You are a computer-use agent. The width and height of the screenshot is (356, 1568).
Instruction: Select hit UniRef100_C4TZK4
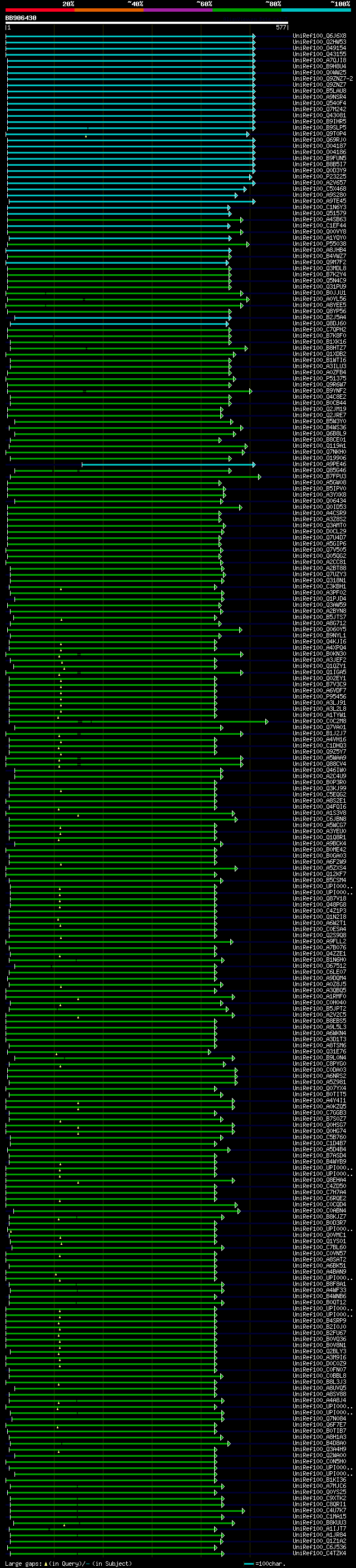(319, 1554)
